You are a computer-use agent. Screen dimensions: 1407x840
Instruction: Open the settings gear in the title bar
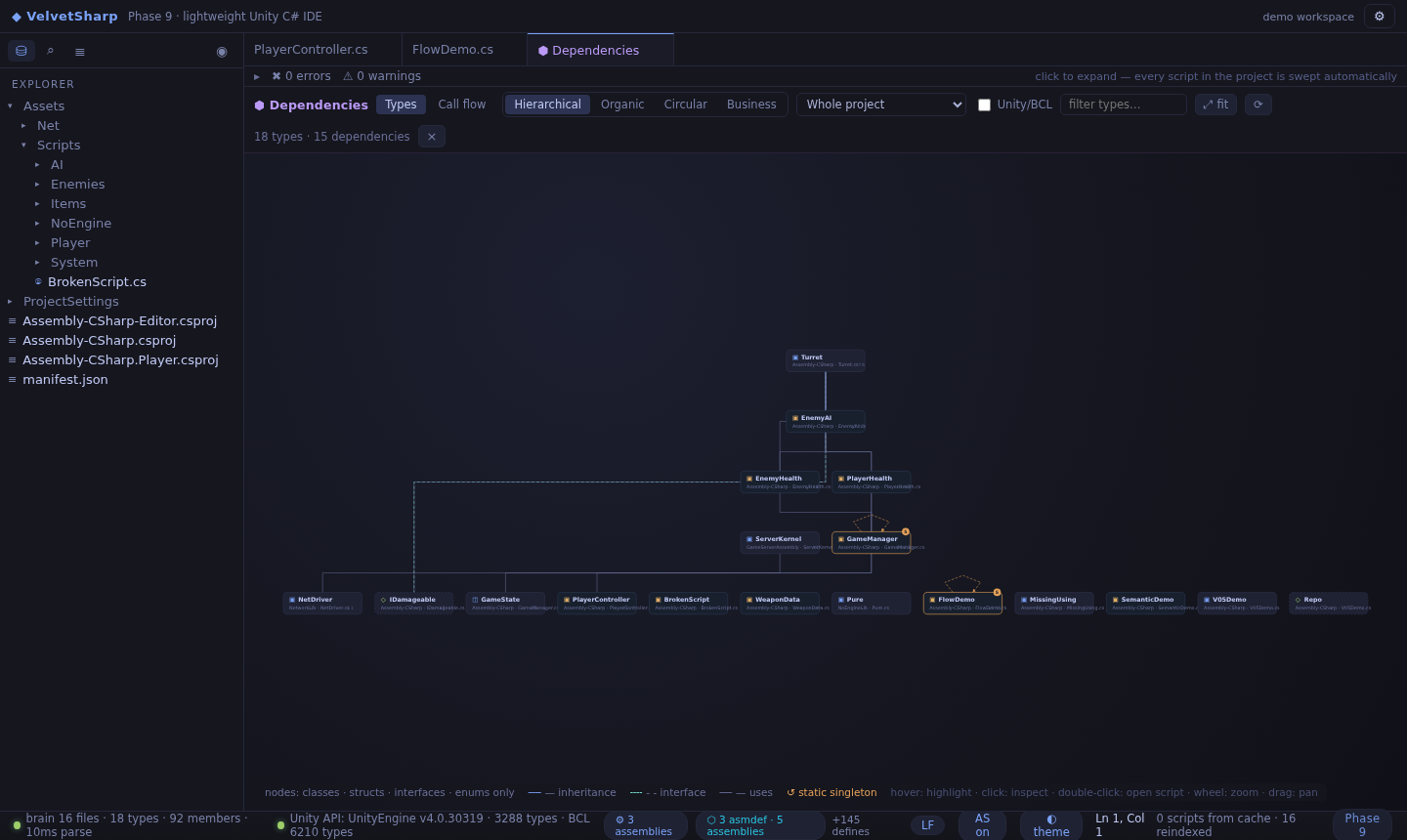[x=1380, y=17]
